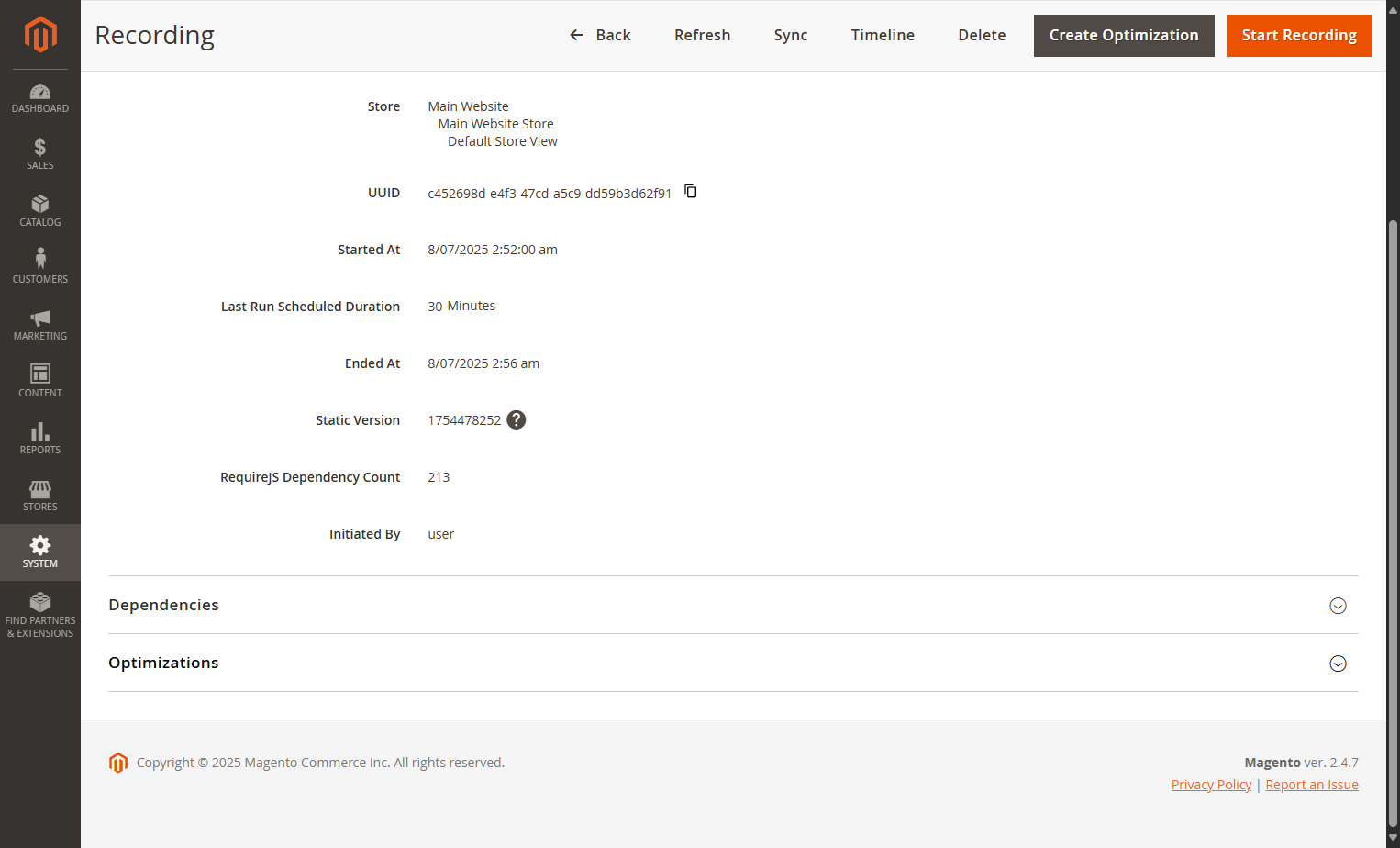Click the Static Version value 1754478252
Viewport: 1400px width, 848px height.
(x=464, y=420)
